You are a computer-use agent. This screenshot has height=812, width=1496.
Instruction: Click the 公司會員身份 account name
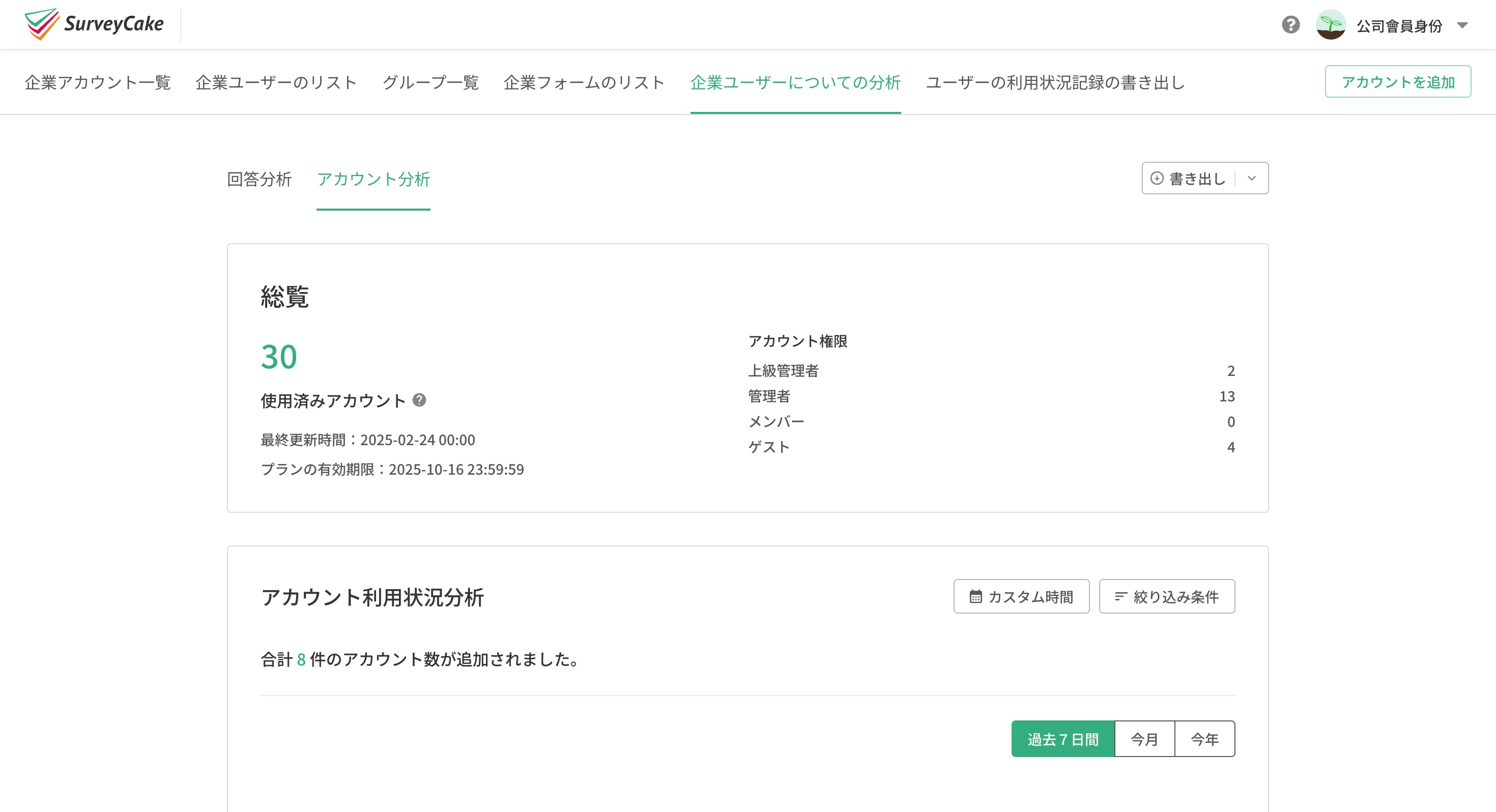click(1399, 25)
